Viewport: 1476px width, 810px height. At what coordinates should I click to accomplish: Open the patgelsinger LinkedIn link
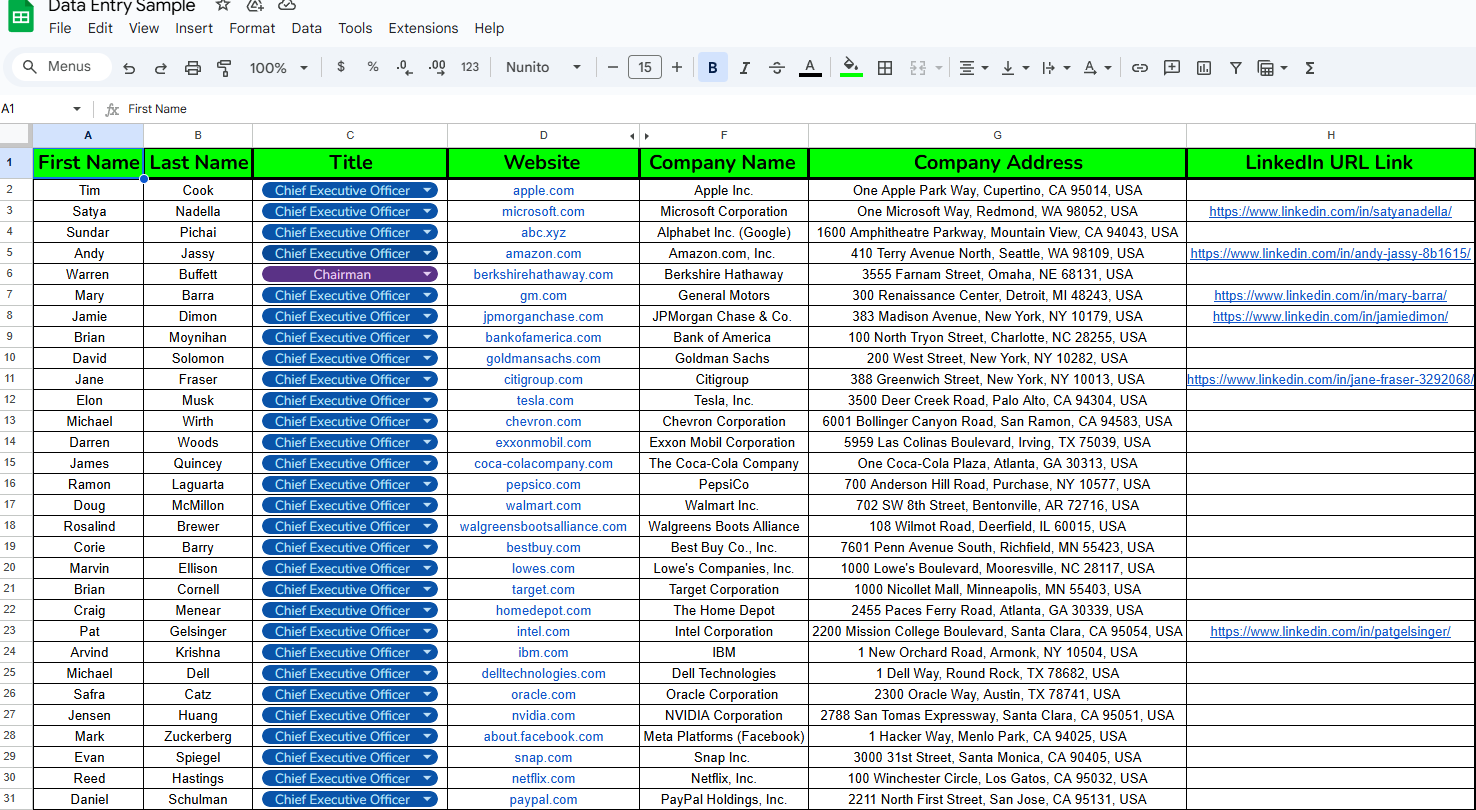1330,631
